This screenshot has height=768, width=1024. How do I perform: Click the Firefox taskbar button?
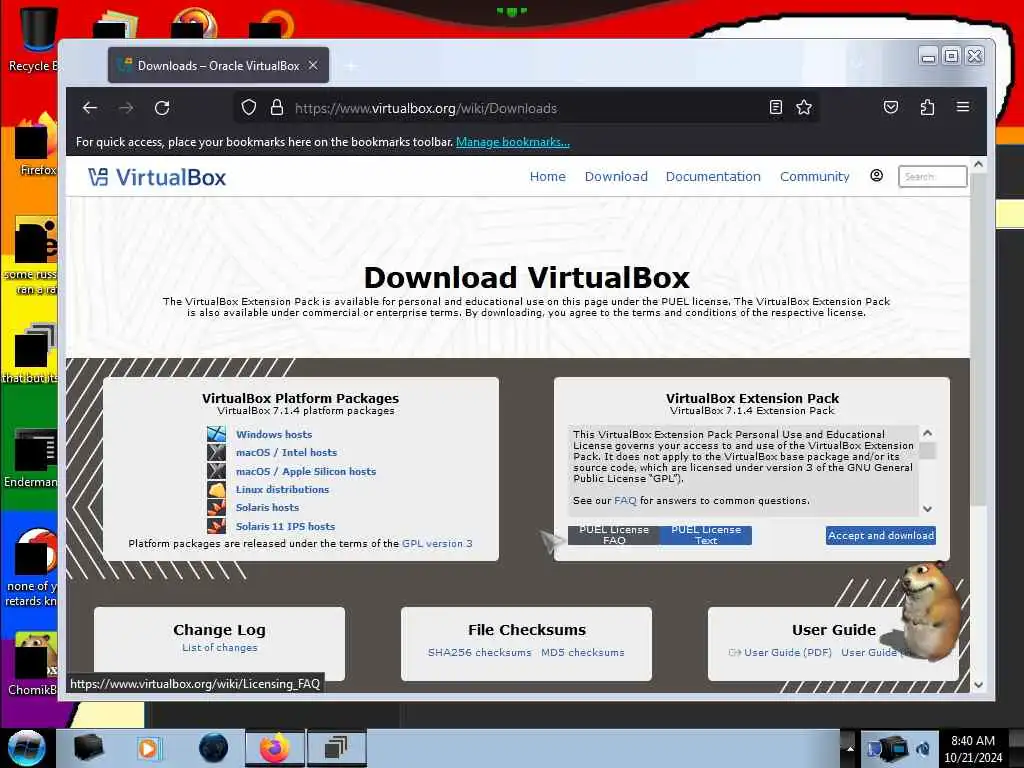coord(274,748)
